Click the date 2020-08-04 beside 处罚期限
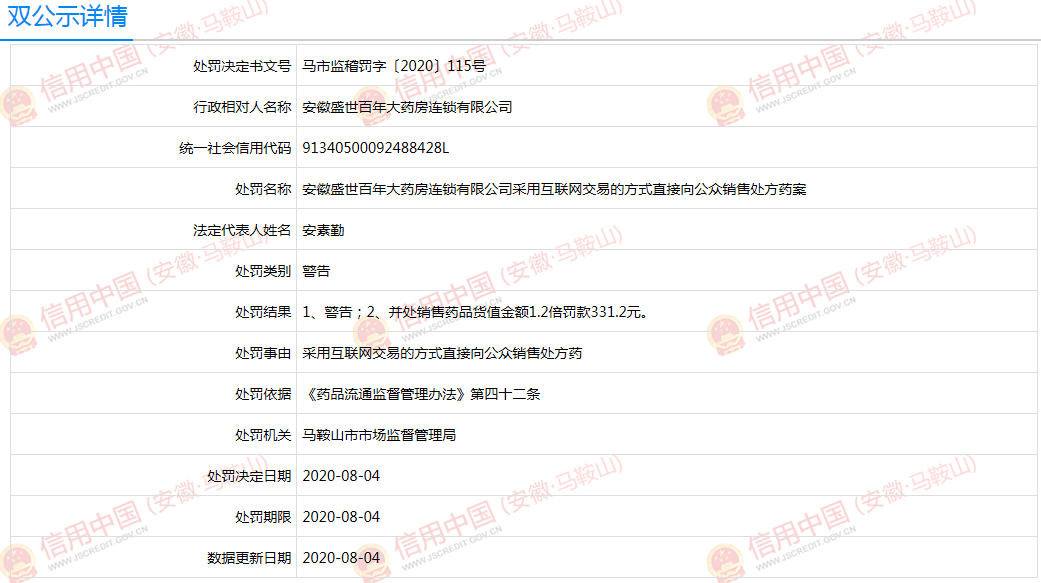This screenshot has height=583, width=1041. click(x=341, y=517)
